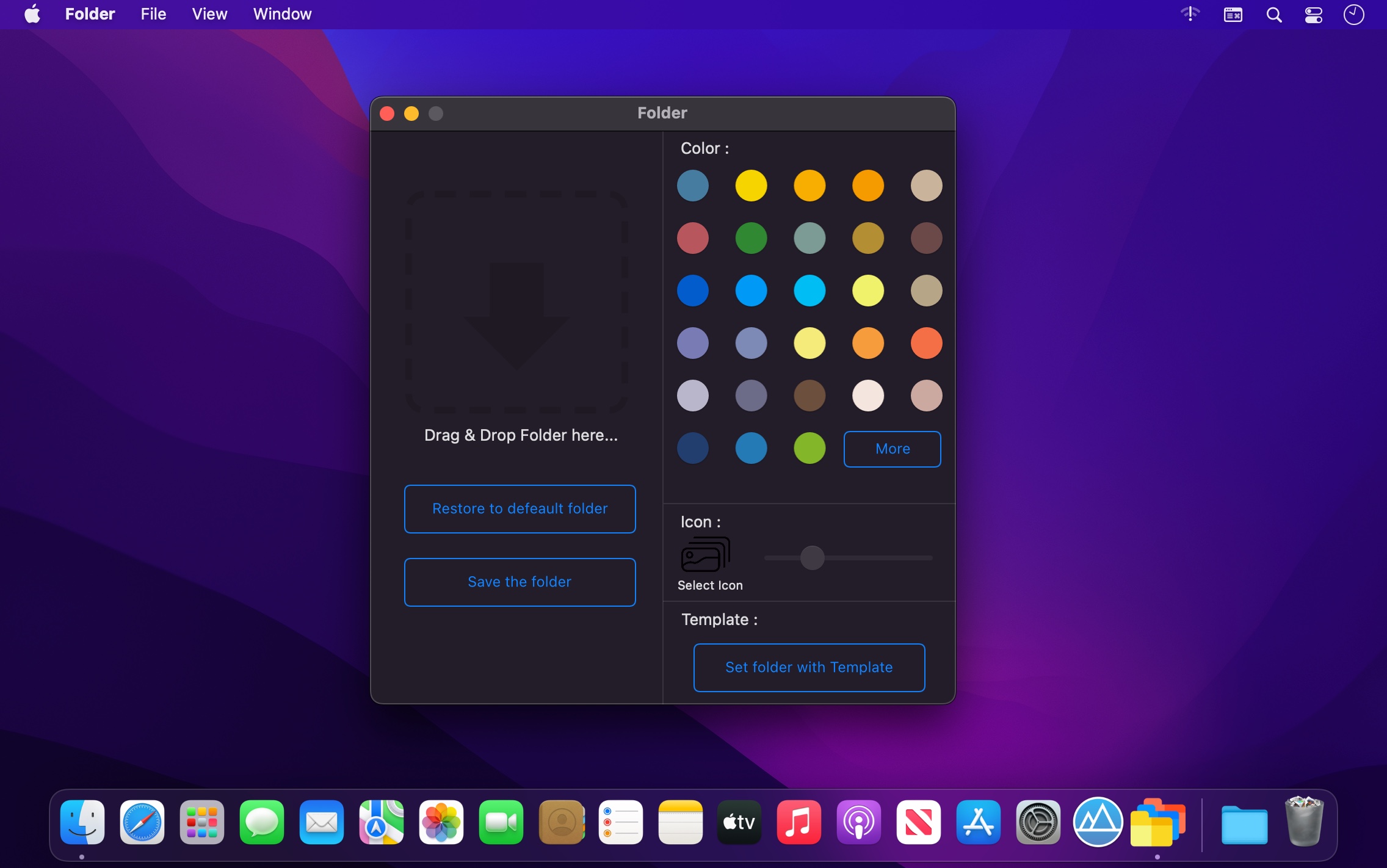Click the More colors button
The height and width of the screenshot is (868, 1387).
click(x=893, y=449)
